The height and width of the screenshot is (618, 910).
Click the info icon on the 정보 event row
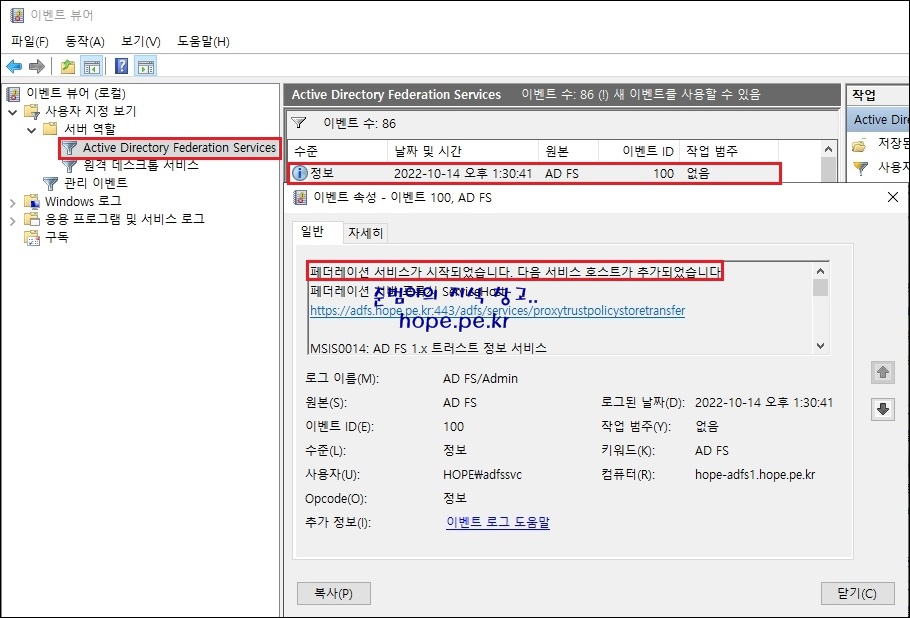click(x=299, y=173)
